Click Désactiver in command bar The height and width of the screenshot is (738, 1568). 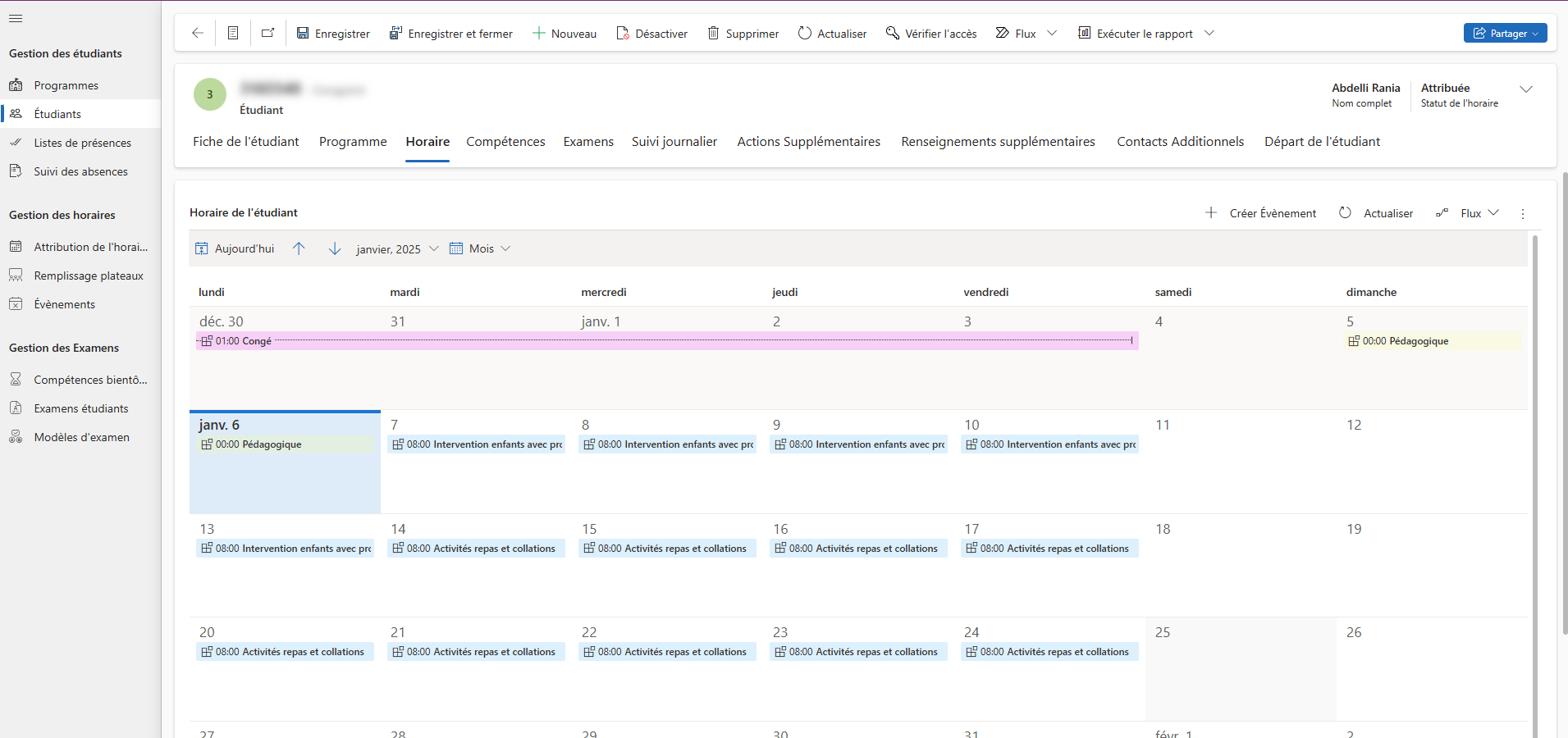click(x=651, y=34)
